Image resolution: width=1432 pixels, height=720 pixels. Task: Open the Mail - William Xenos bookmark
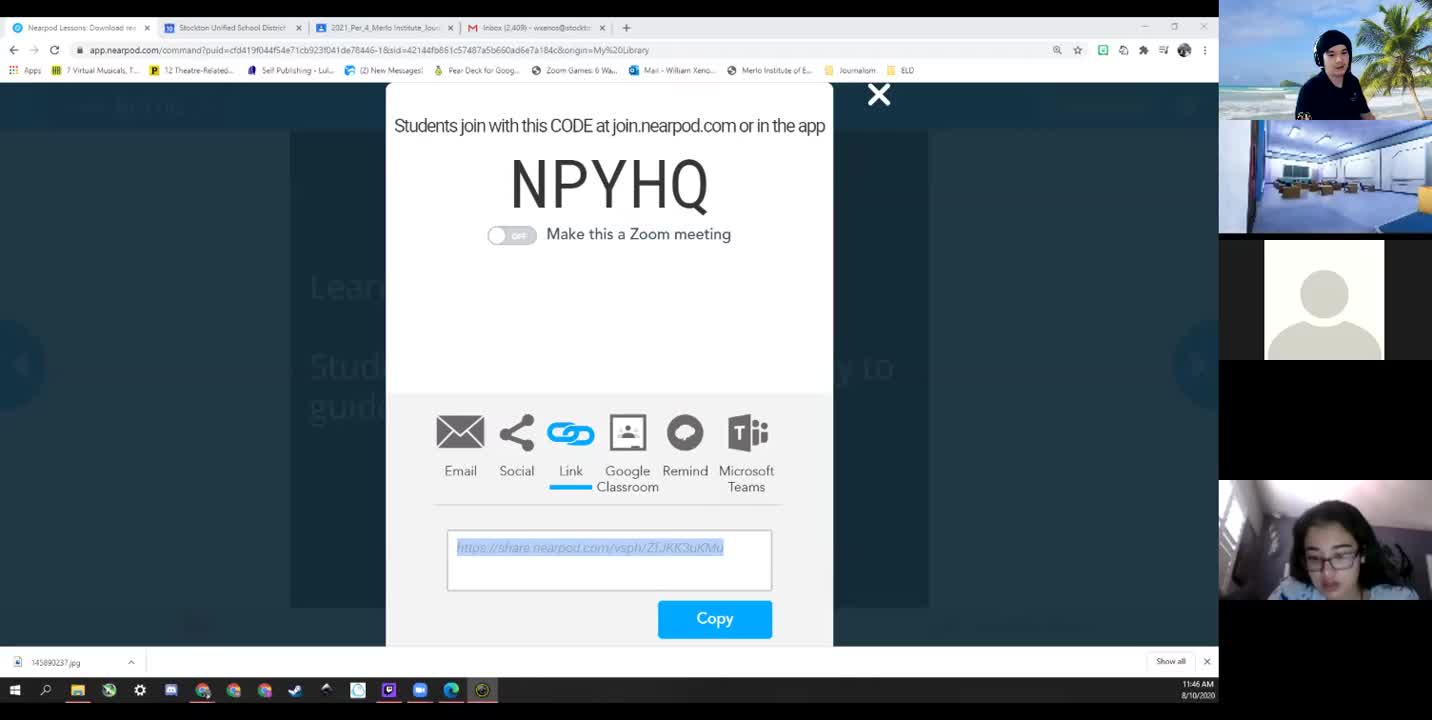(x=670, y=71)
